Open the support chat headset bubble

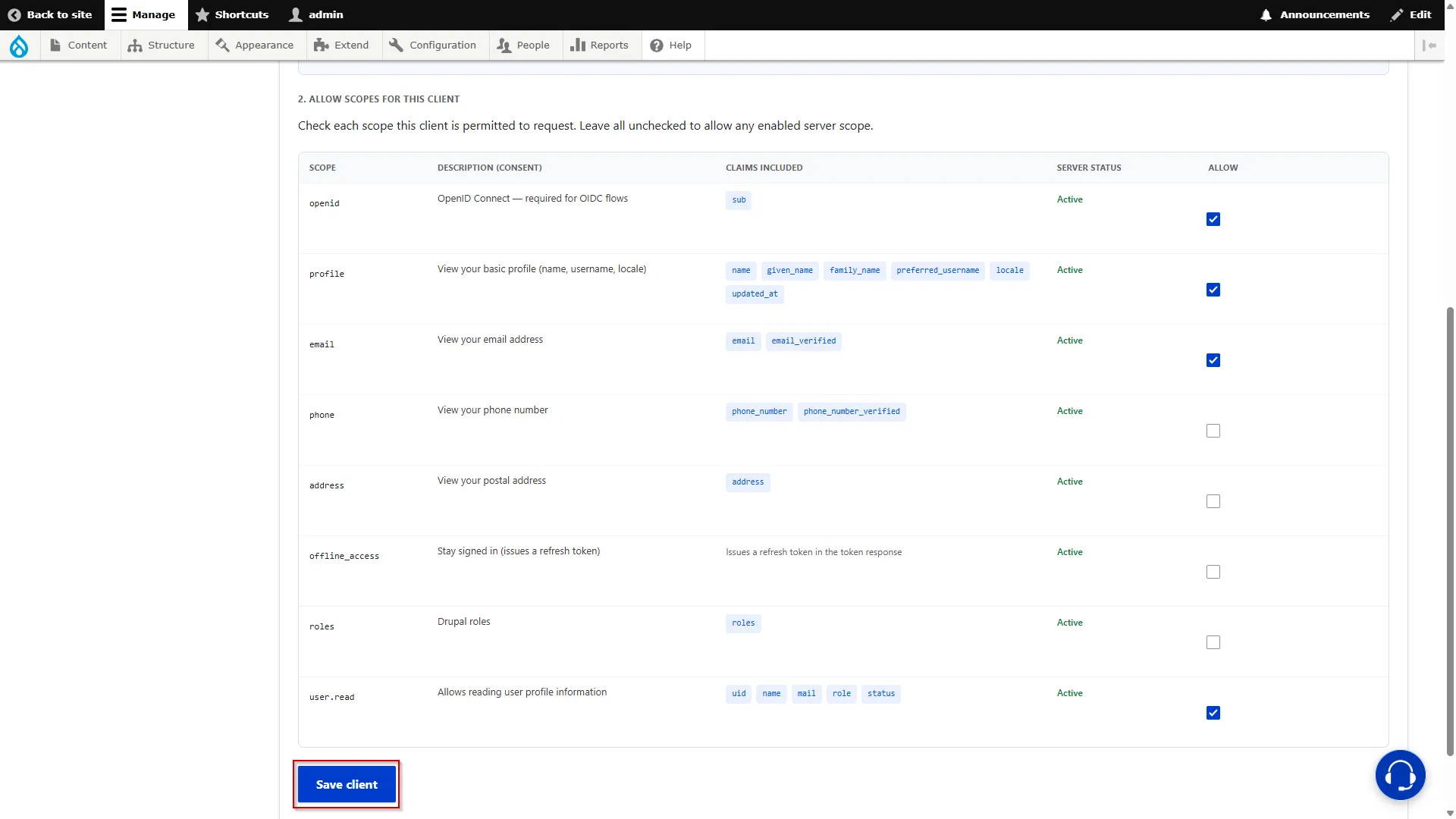coord(1400,775)
